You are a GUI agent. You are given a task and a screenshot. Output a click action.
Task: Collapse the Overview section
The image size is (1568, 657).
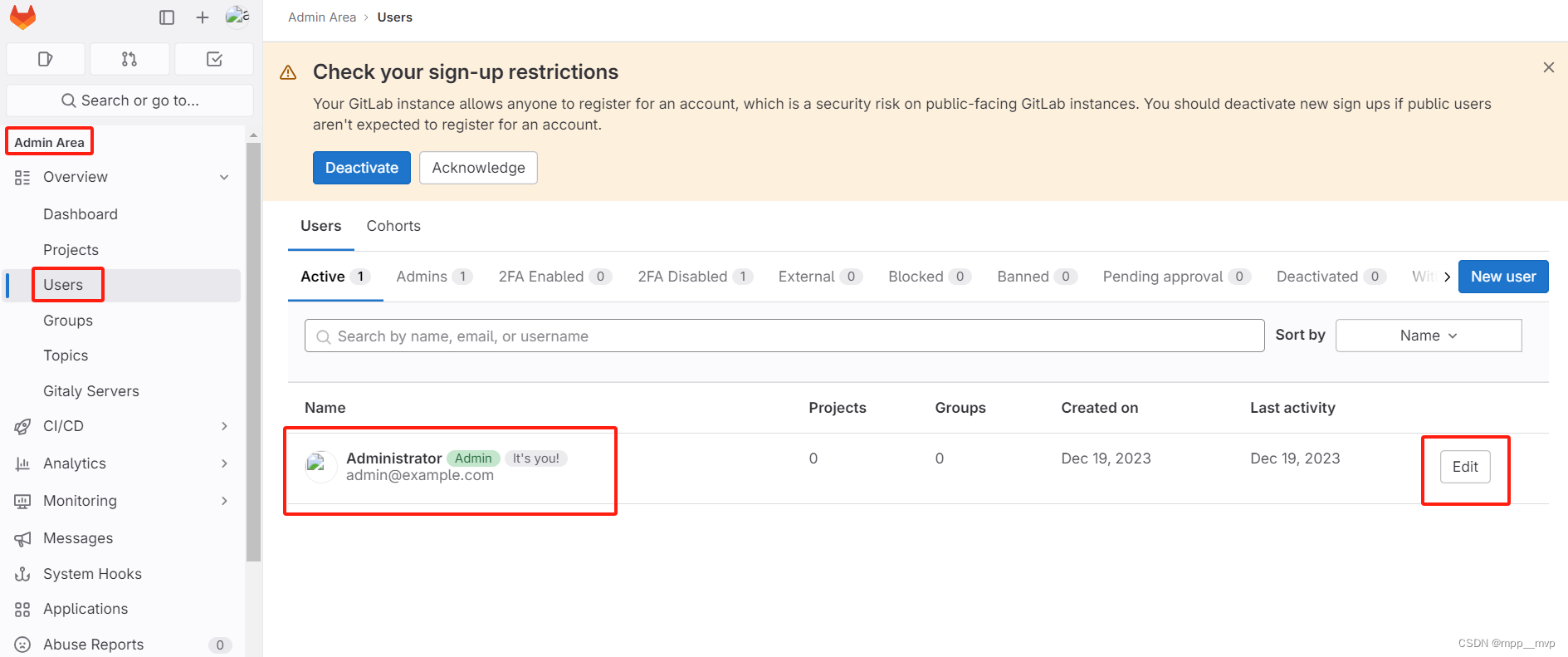coord(224,177)
